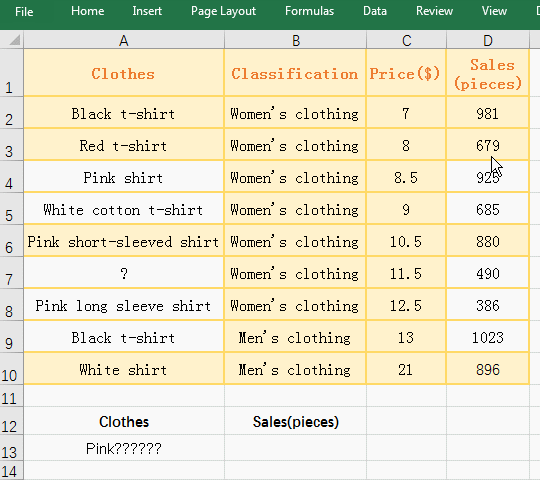Click the price cell '8.5'
540x480 pixels.
point(406,177)
